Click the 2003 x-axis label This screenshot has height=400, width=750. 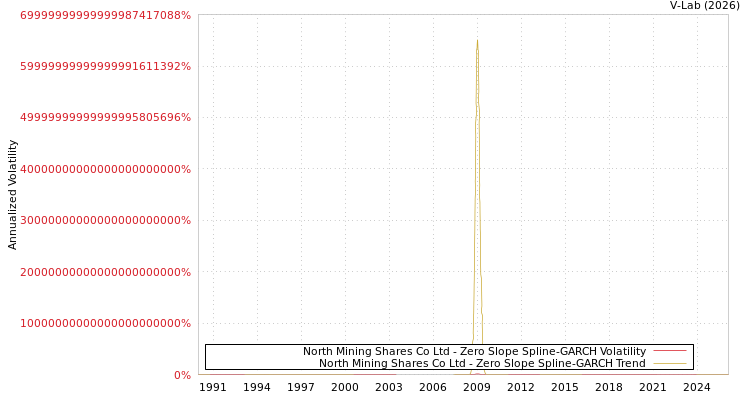(389, 387)
